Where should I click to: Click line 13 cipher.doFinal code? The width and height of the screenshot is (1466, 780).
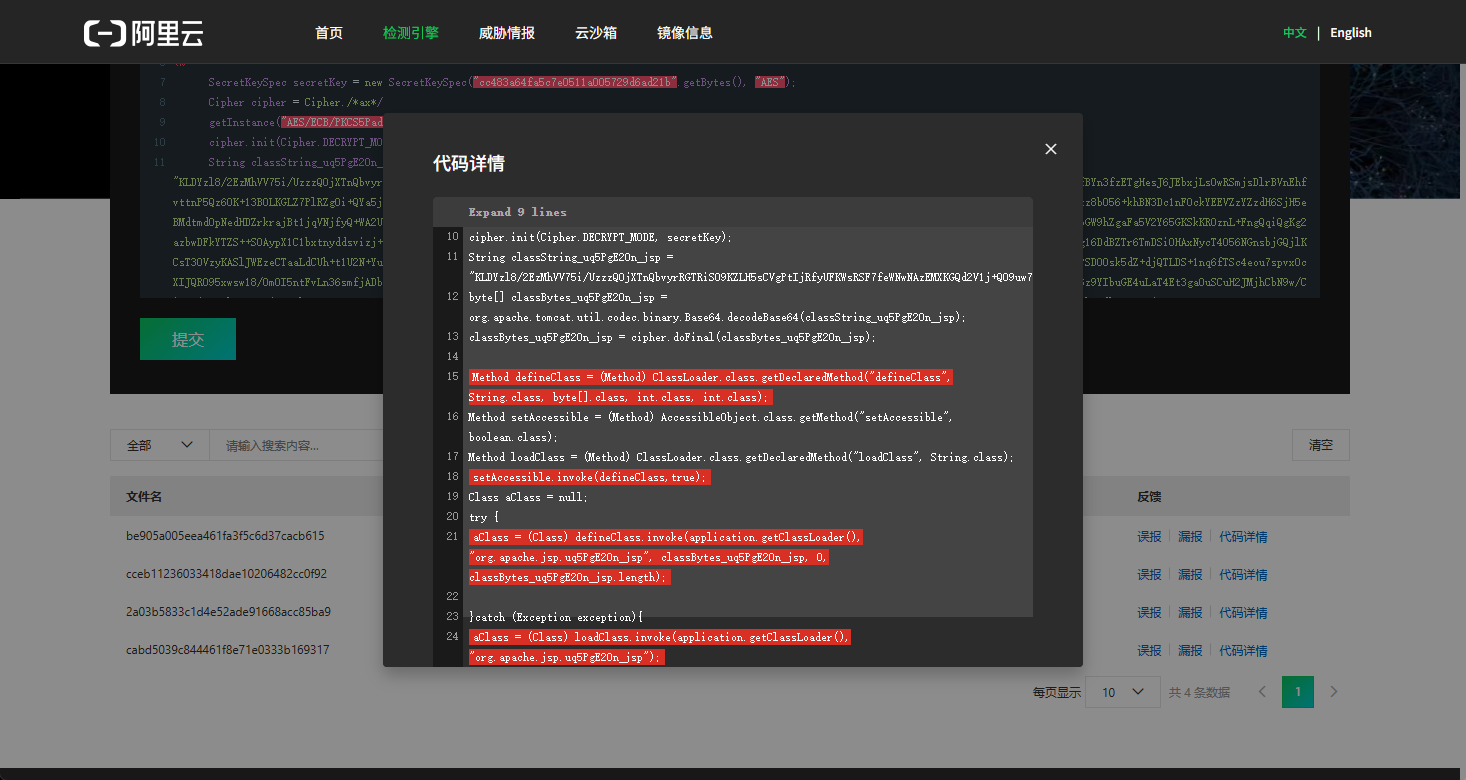tap(672, 337)
